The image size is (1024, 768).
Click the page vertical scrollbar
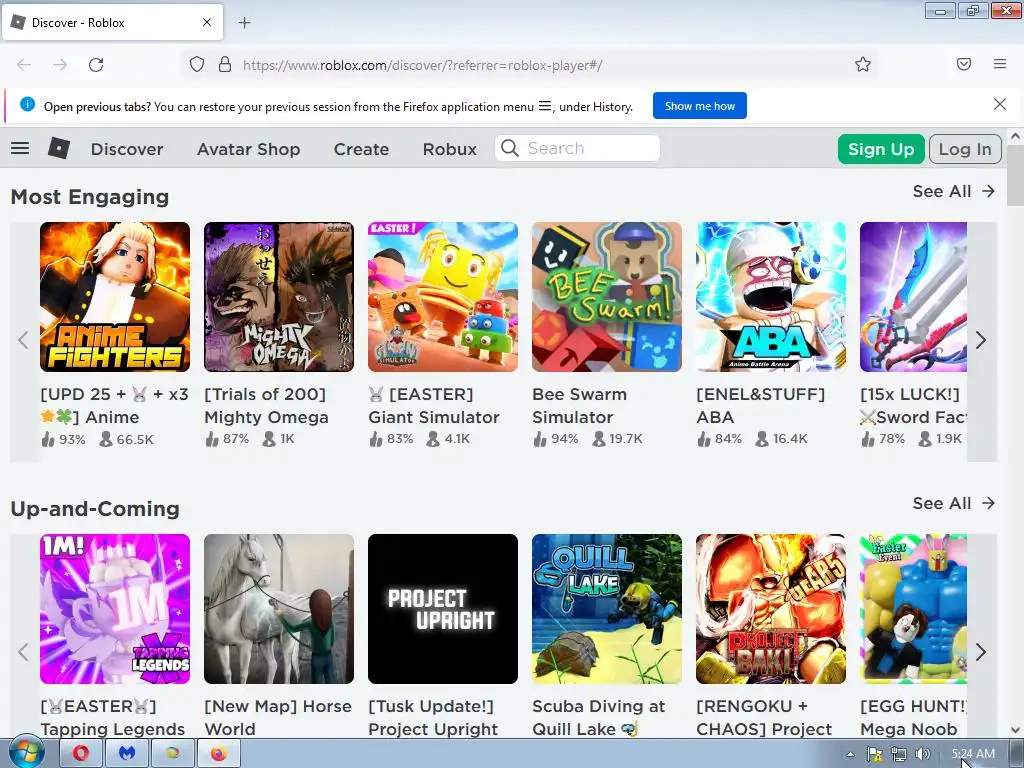pyautogui.click(x=1015, y=177)
